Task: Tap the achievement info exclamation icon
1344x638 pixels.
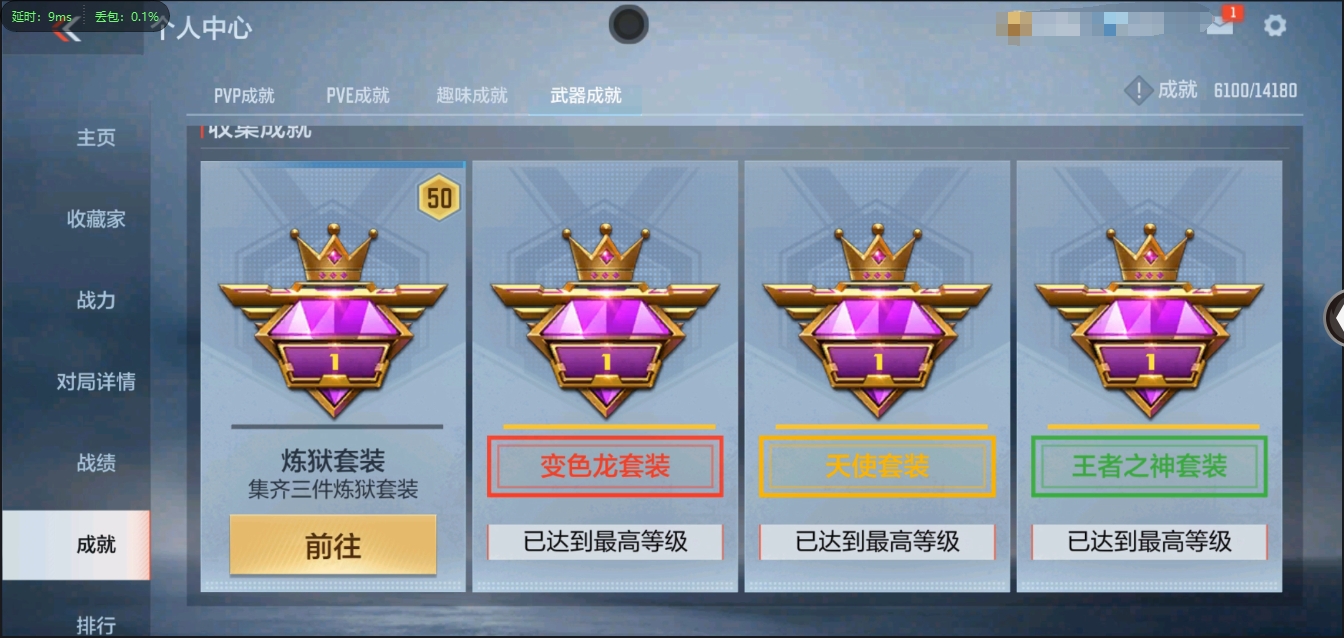Action: pos(1138,91)
